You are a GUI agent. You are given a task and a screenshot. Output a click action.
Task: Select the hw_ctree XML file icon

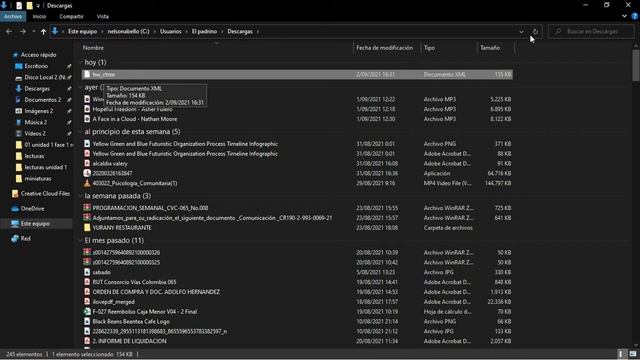[87, 75]
